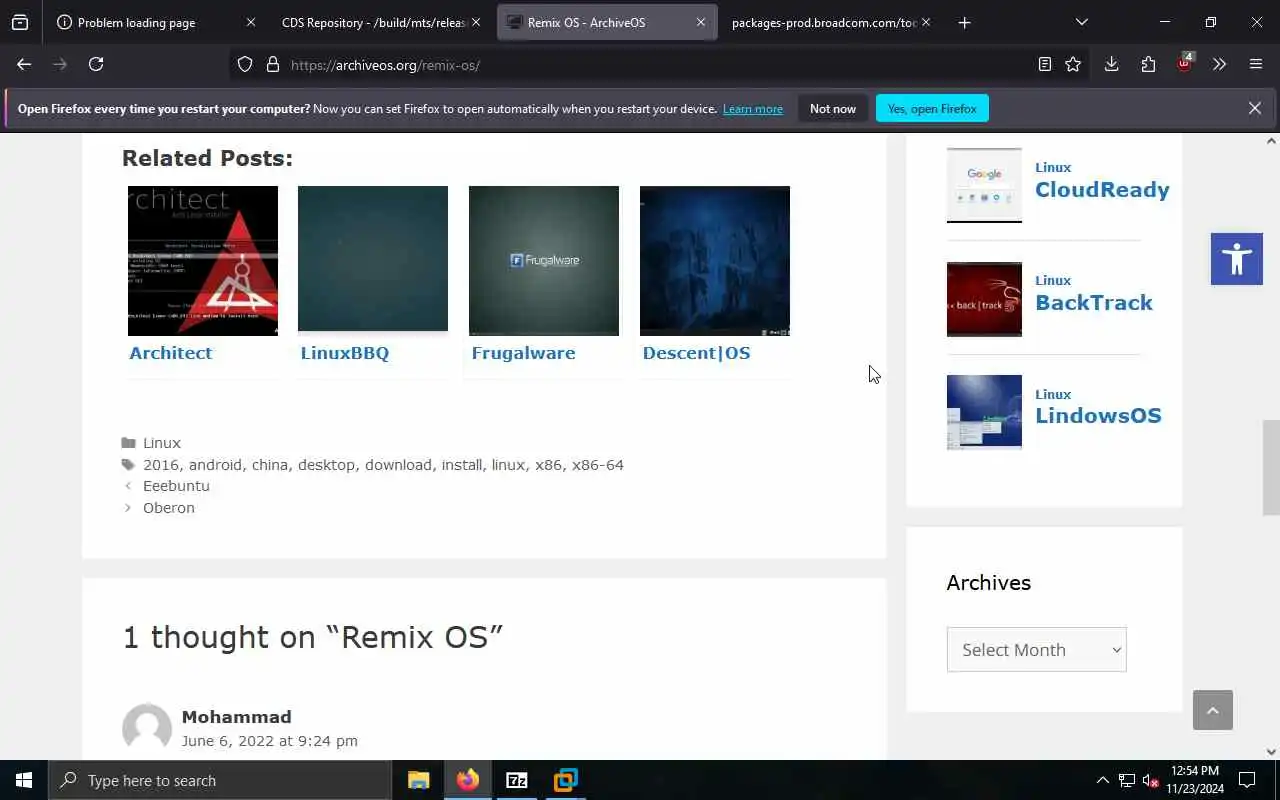
Task: Click the page vertical scrollbar thumb
Action: (x=1271, y=468)
